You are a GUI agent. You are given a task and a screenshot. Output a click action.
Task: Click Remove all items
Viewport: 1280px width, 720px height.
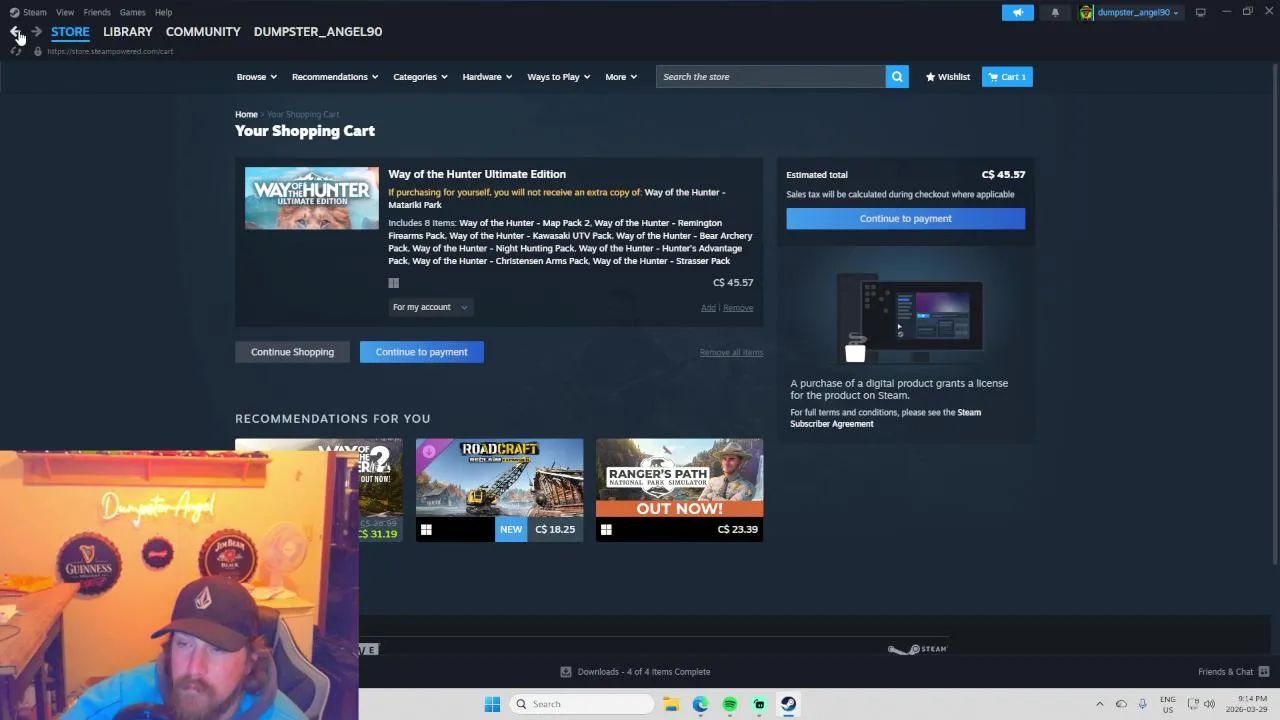coord(731,352)
